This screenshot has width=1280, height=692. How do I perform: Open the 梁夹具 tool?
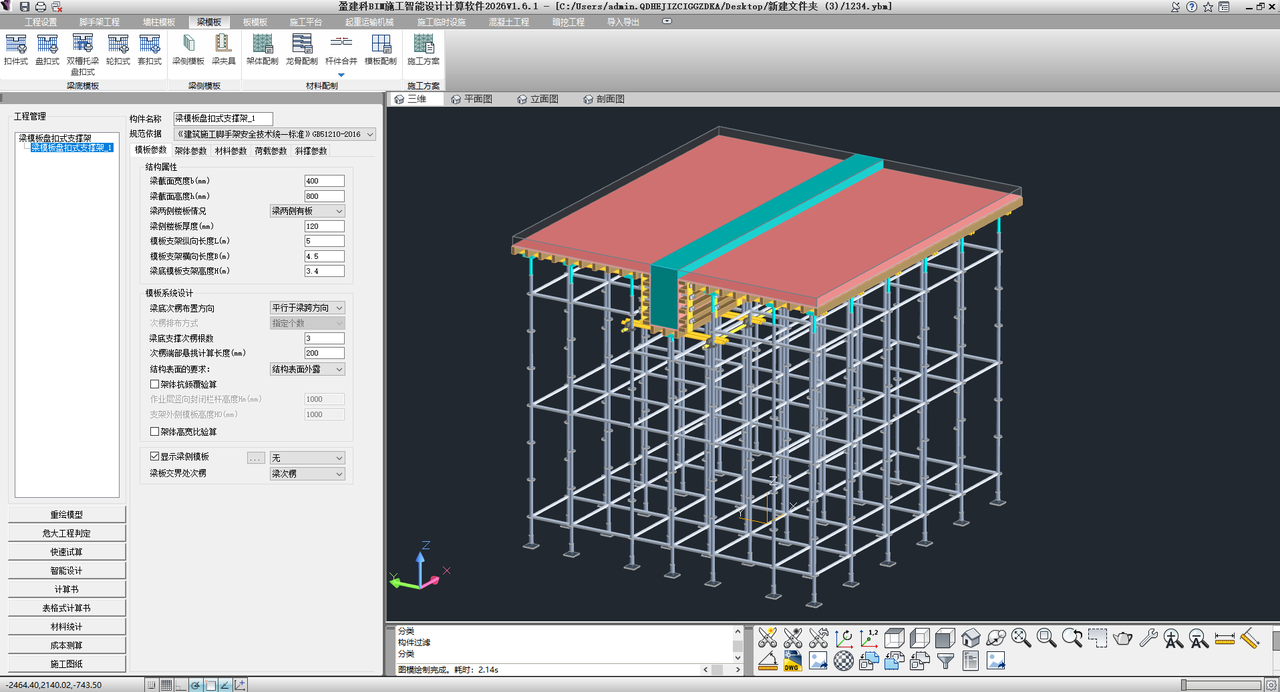point(224,50)
